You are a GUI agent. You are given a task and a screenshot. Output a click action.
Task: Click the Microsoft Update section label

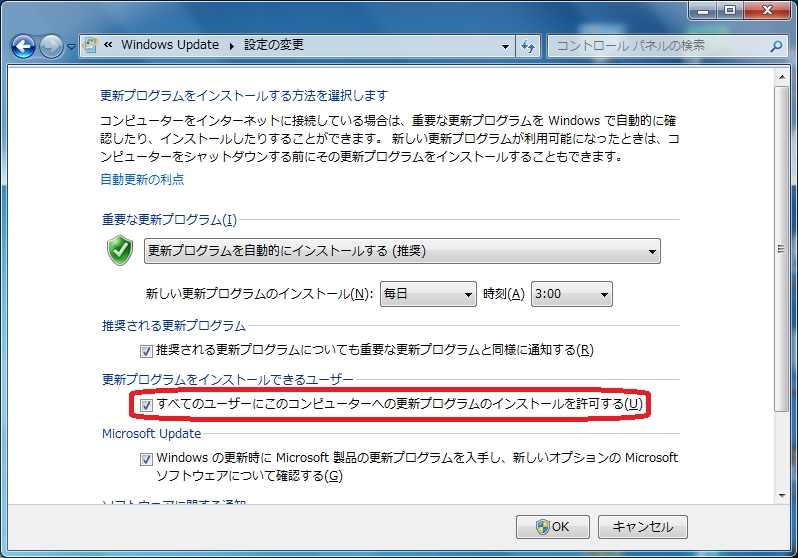(x=152, y=434)
